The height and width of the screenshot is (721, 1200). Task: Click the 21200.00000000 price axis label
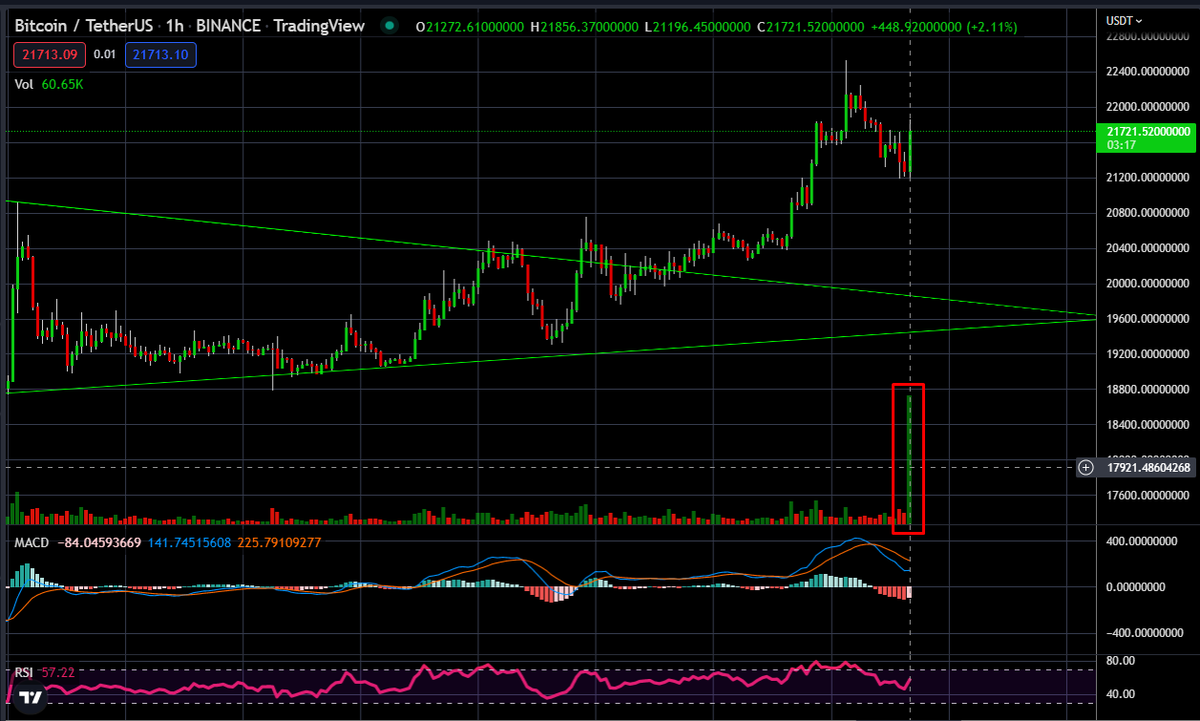[1150, 178]
